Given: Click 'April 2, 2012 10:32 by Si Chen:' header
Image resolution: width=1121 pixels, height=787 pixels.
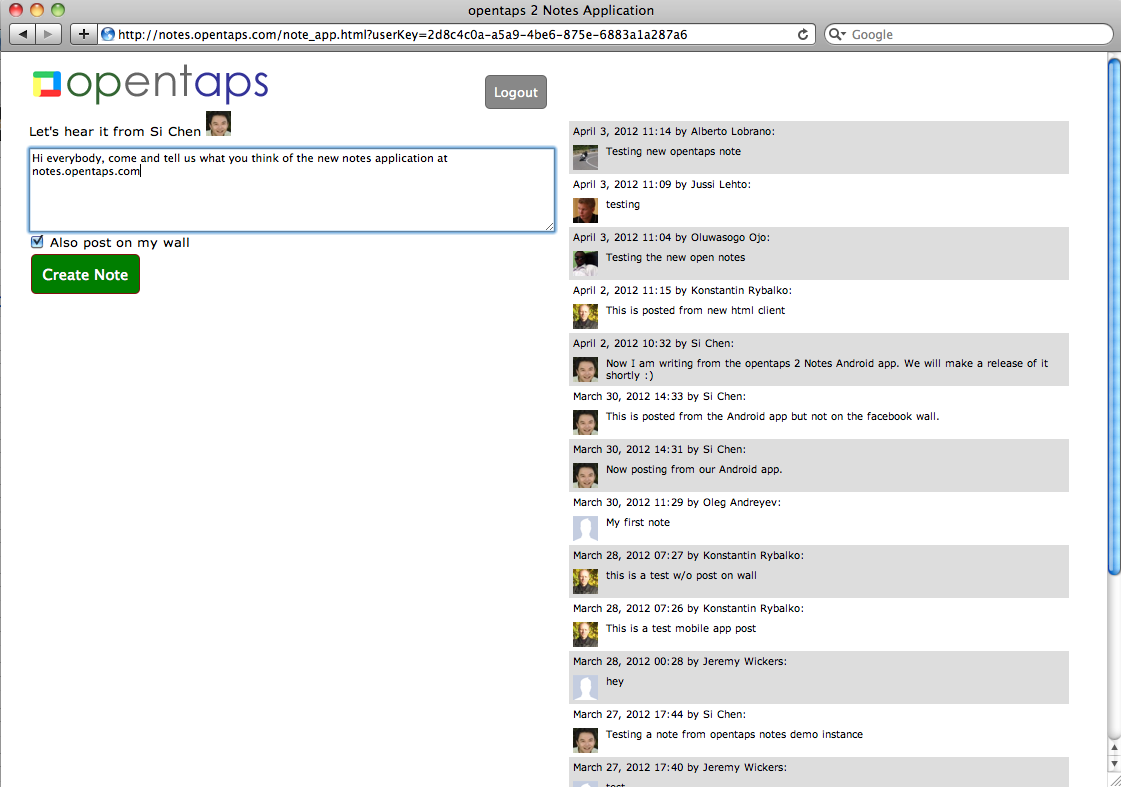Looking at the screenshot, I should pyautogui.click(x=653, y=343).
